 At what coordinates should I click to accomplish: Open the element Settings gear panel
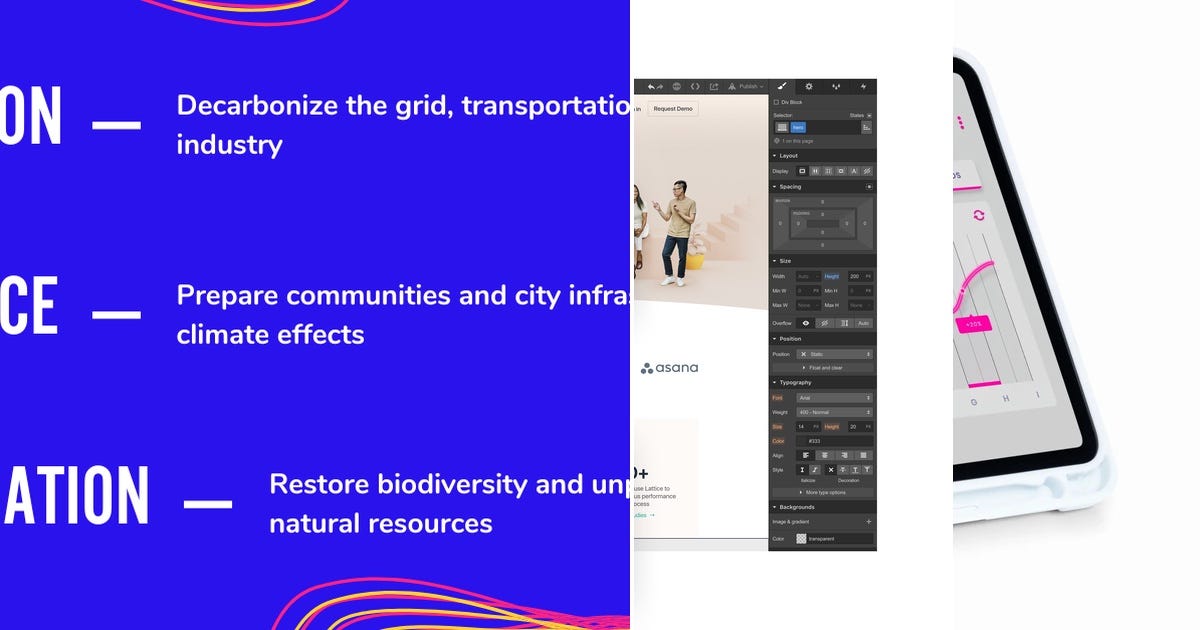(809, 86)
